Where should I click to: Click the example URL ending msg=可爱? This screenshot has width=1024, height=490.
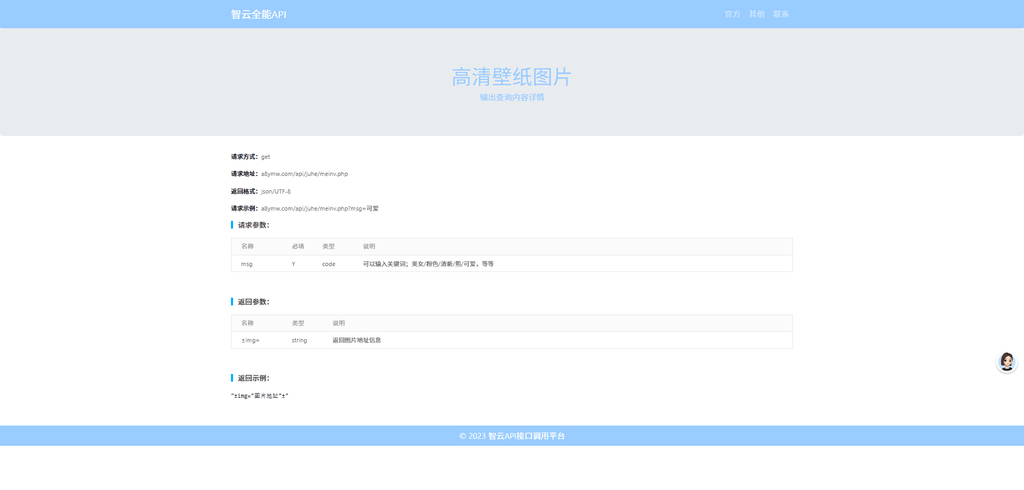click(320, 208)
